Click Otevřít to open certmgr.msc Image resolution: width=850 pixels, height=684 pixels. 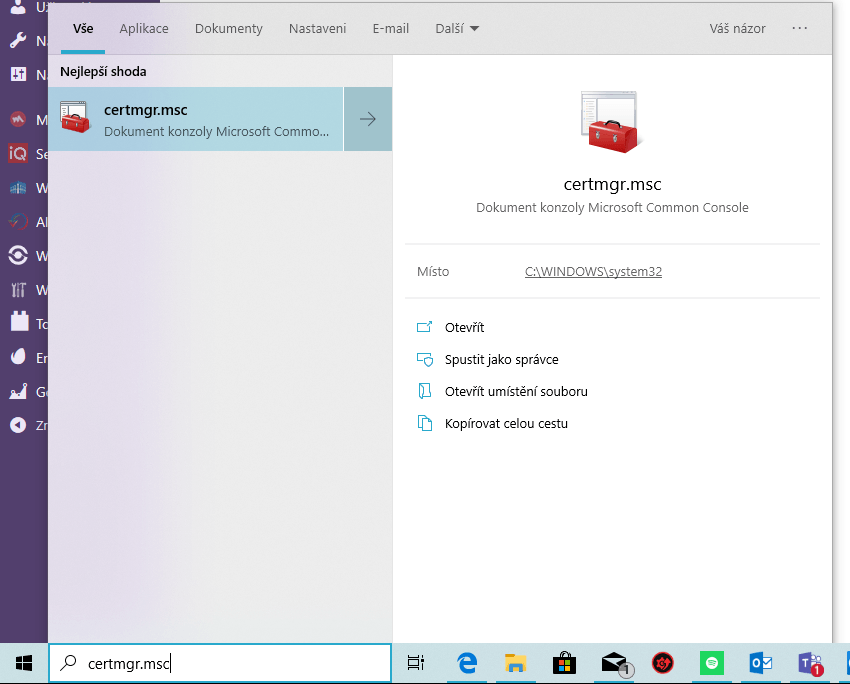pyautogui.click(x=465, y=327)
